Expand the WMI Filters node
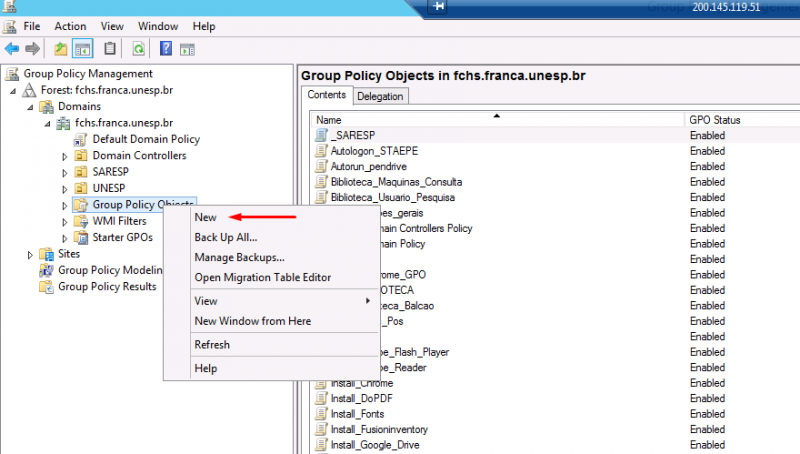Screen dimensions: 800x454 coord(65,222)
